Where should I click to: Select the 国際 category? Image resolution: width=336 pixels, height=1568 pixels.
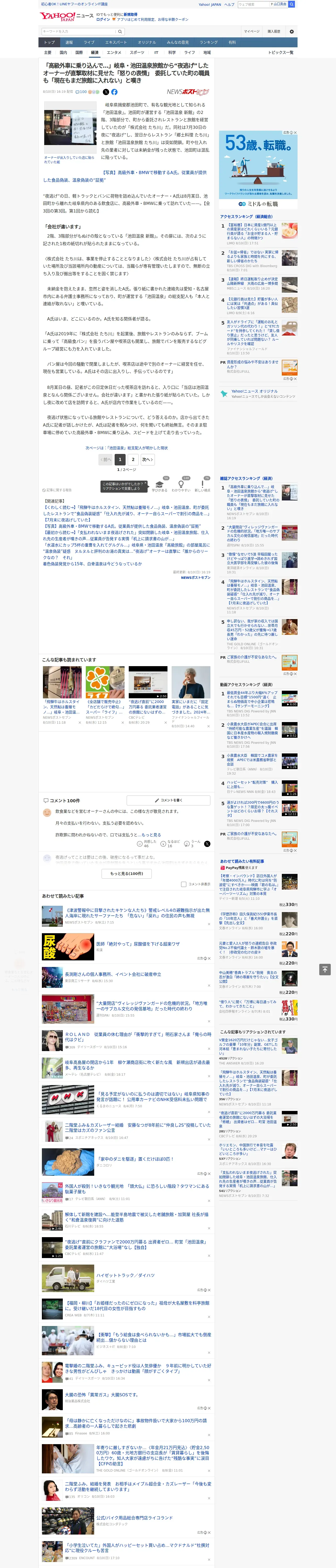click(79, 52)
